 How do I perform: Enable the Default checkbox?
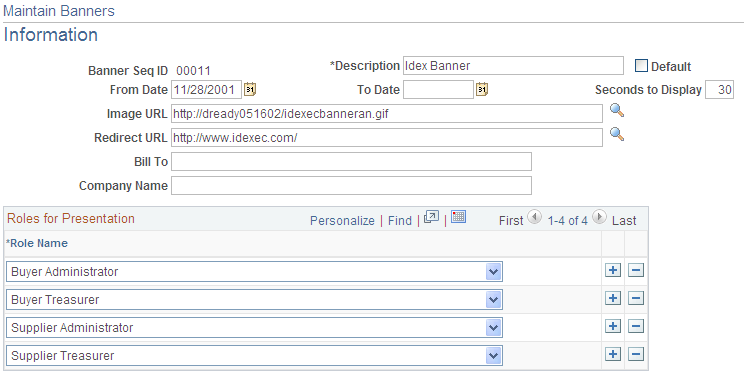click(641, 66)
